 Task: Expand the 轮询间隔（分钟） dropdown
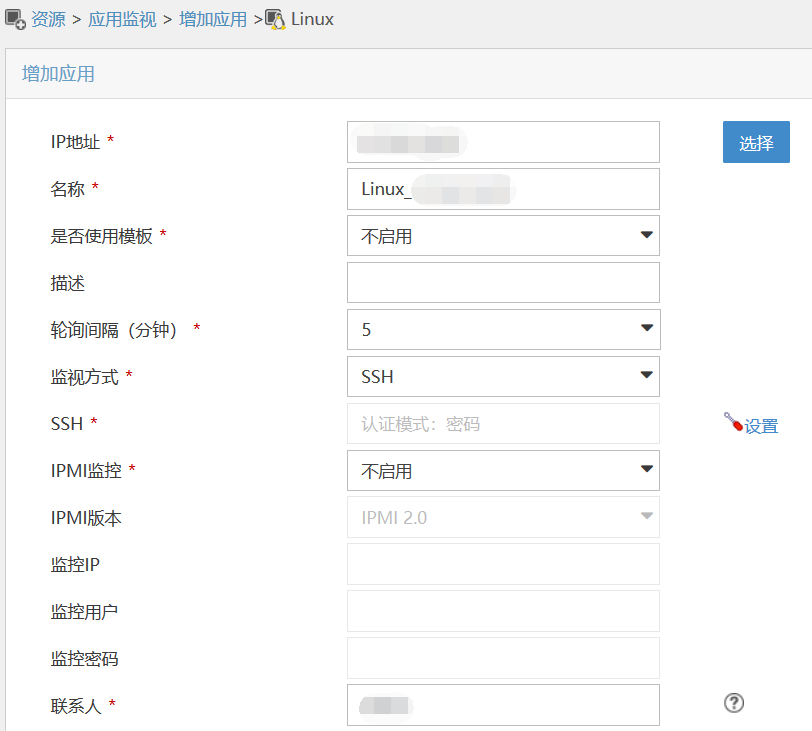503,330
